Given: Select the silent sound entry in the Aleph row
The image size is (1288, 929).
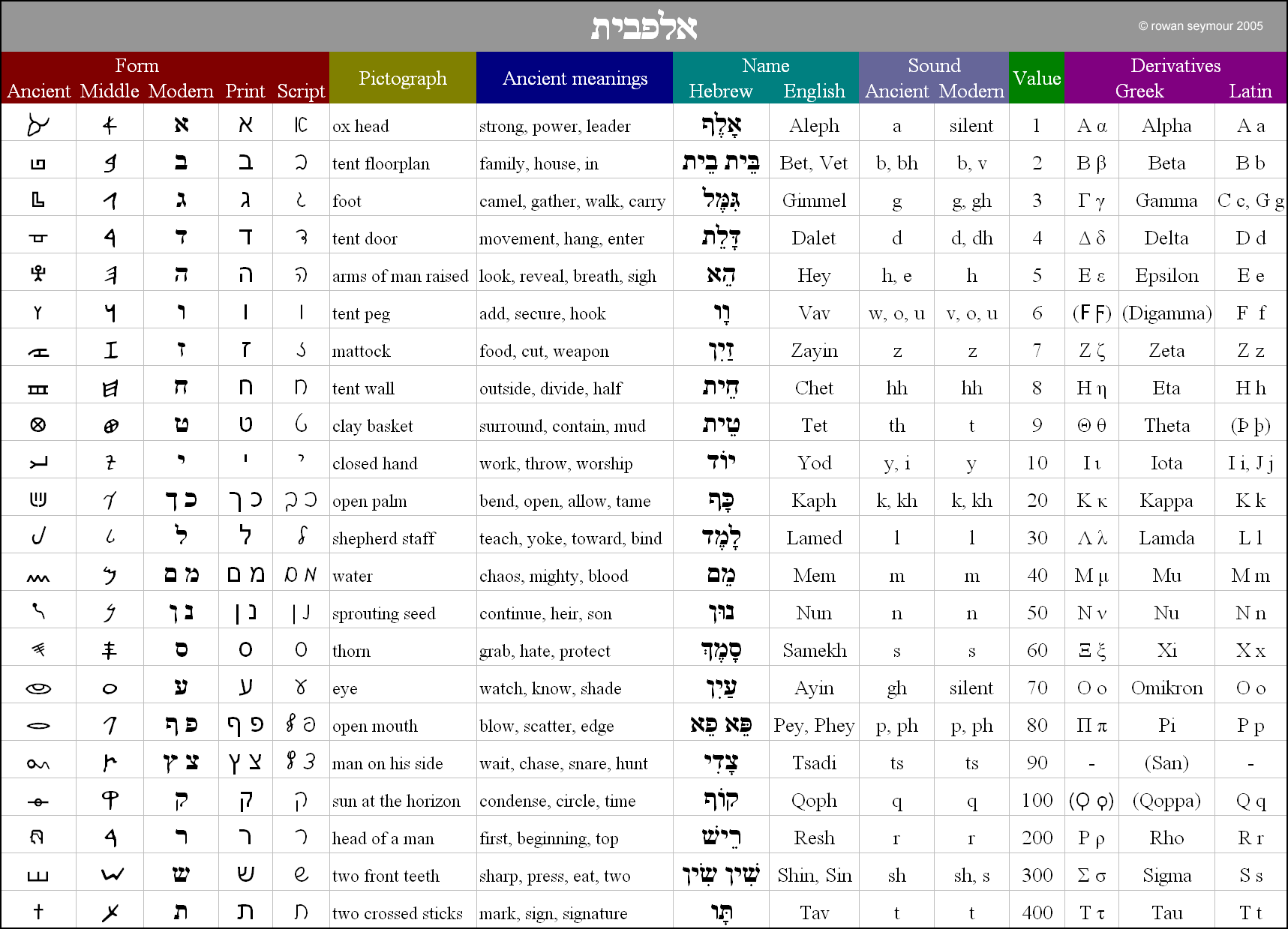Looking at the screenshot, I should point(971,124).
